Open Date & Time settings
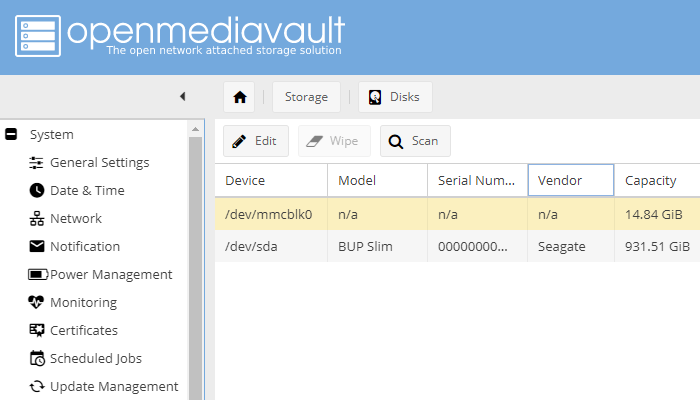Screen dimensions: 700x400 click(87, 191)
